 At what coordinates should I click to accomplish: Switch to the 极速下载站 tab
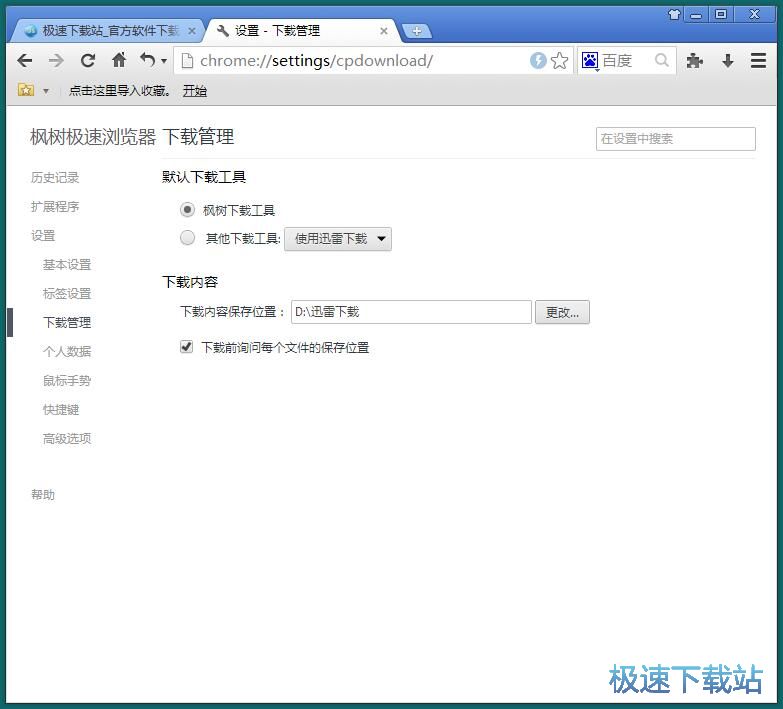point(106,31)
